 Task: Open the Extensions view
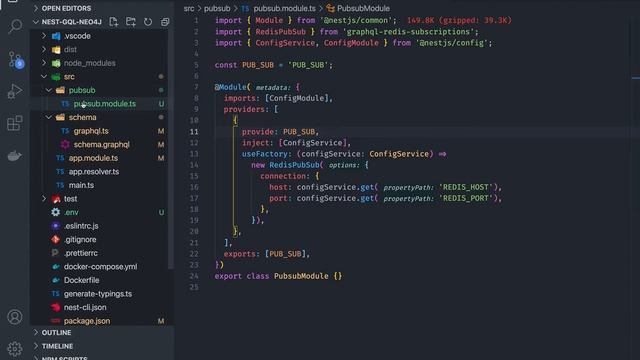(15, 123)
